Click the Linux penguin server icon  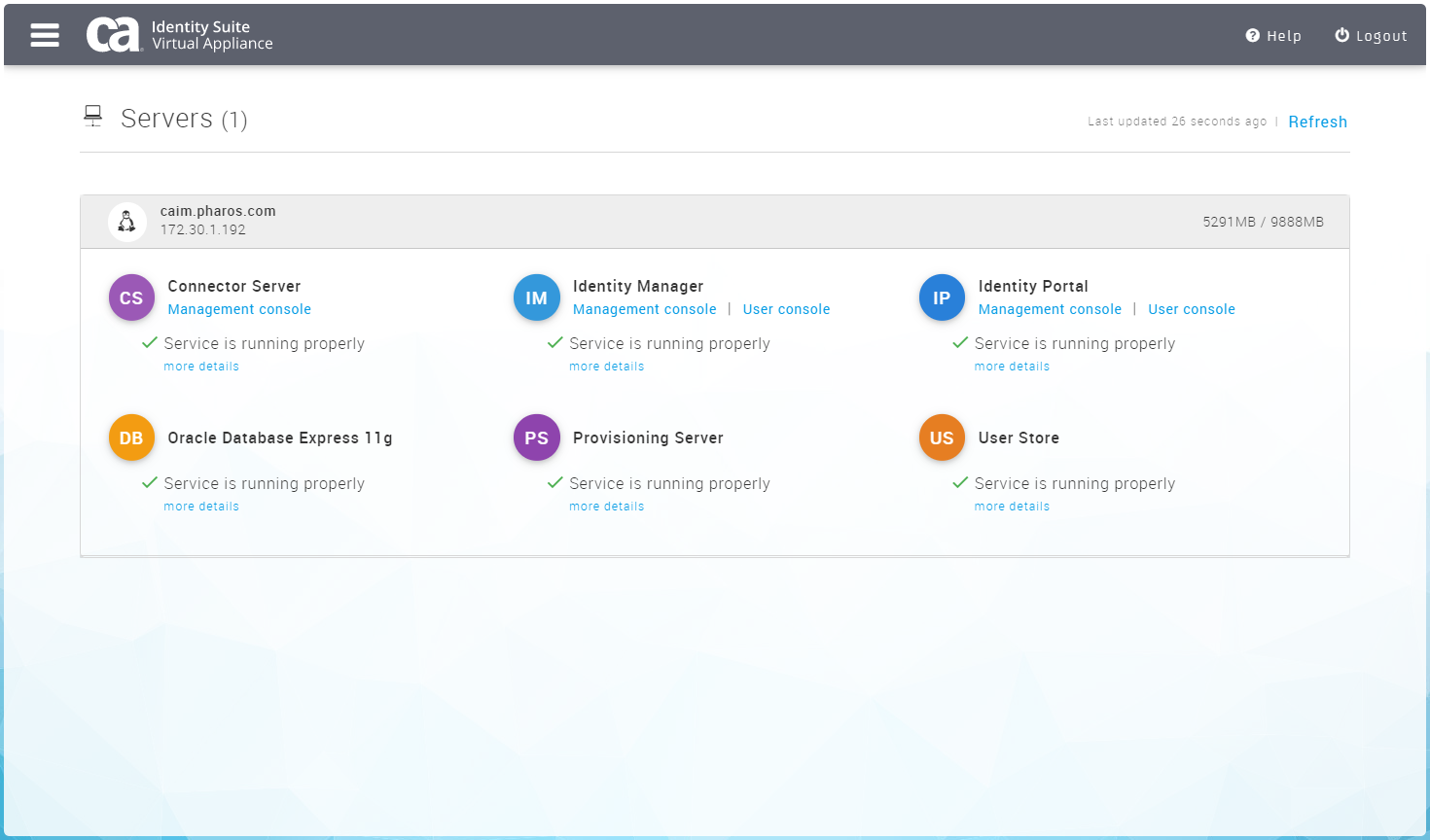click(126, 222)
